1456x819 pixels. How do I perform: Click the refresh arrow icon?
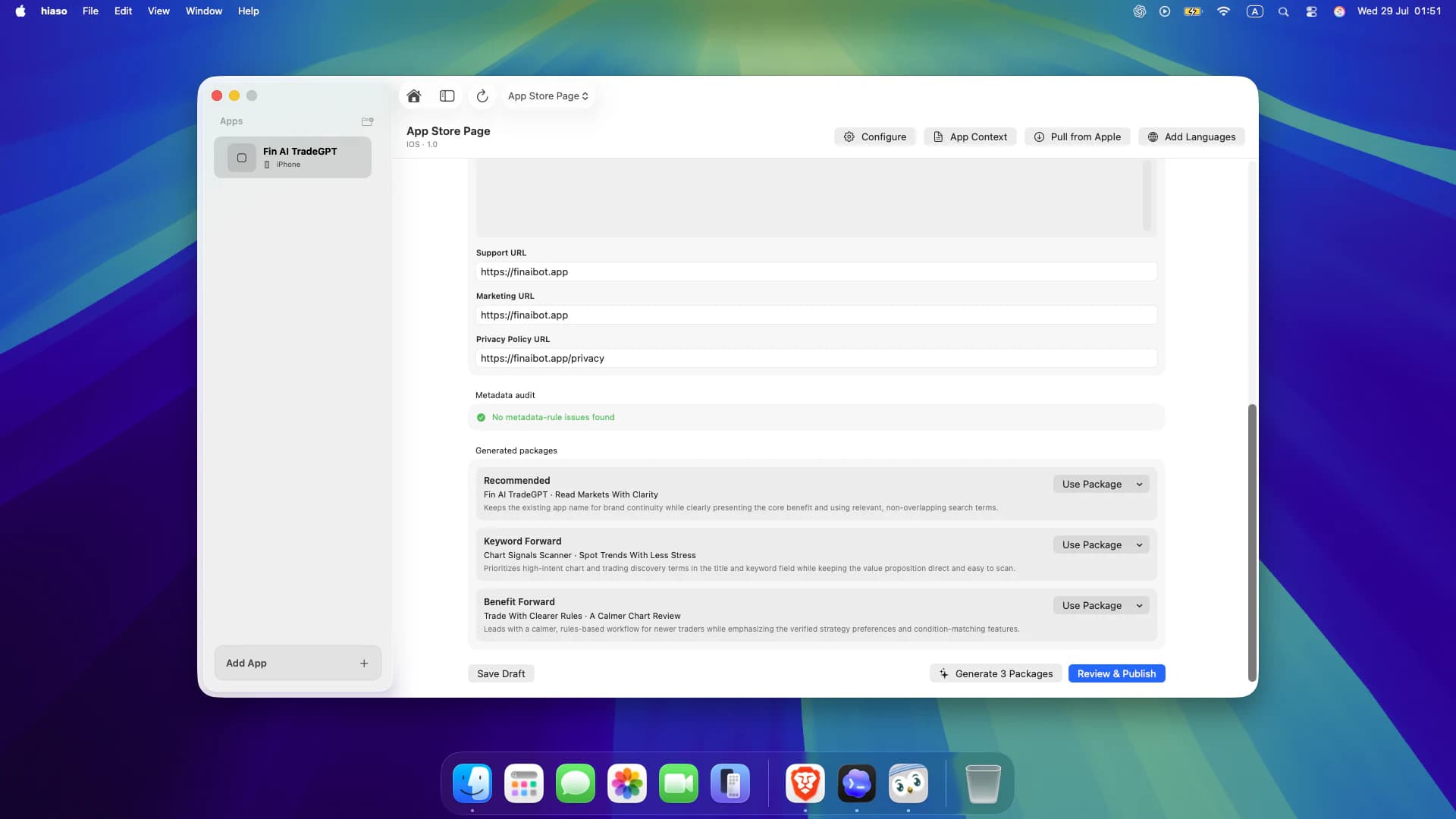(482, 96)
